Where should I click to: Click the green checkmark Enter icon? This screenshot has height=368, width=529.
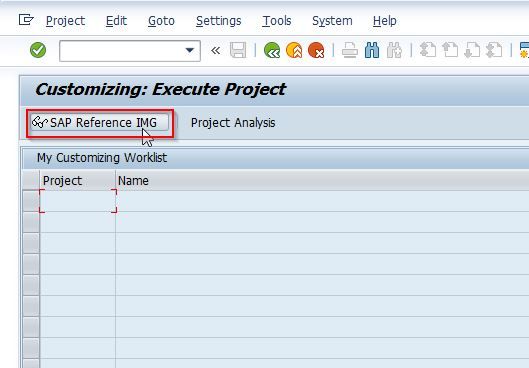(x=38, y=50)
